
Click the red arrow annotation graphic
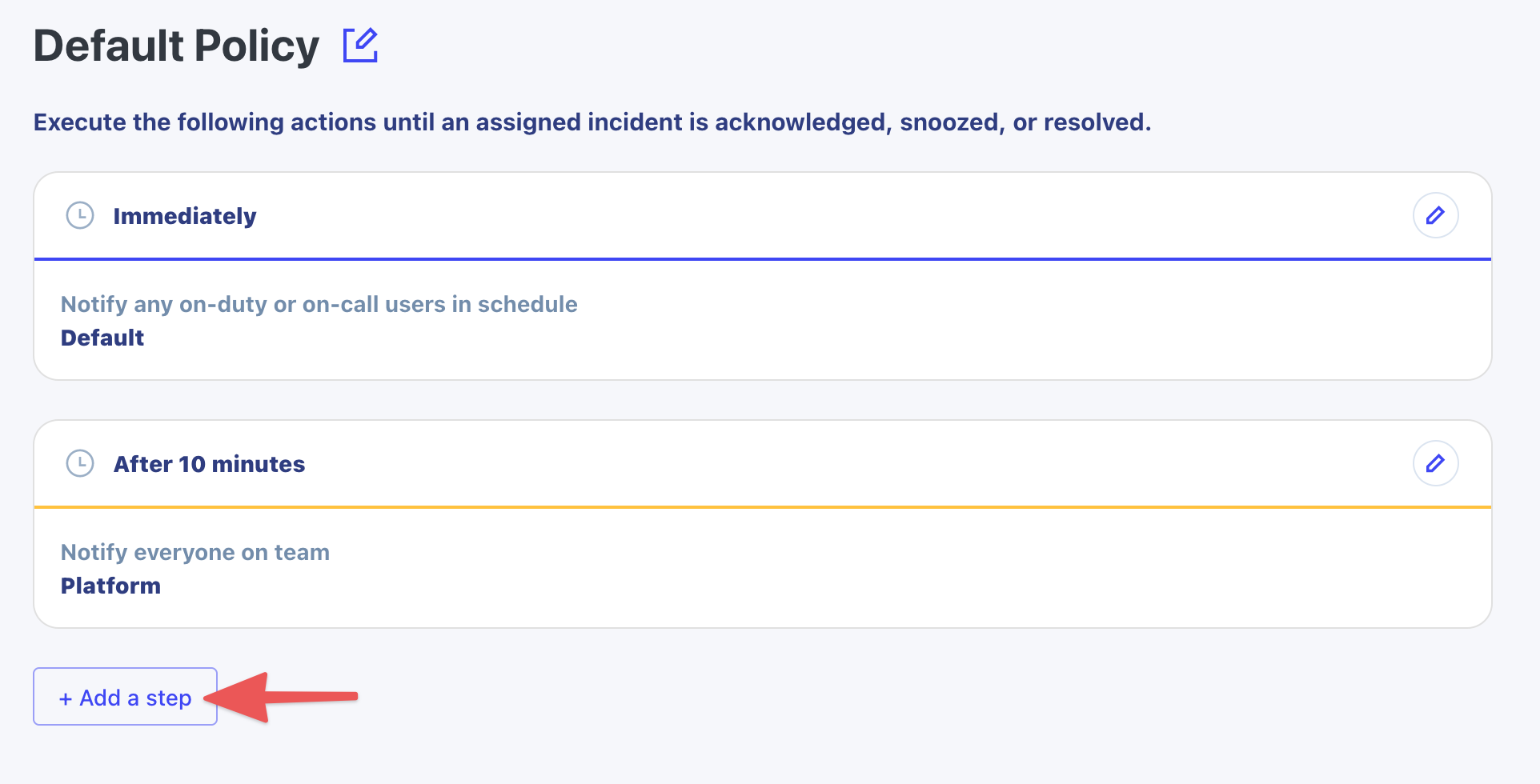point(280,698)
